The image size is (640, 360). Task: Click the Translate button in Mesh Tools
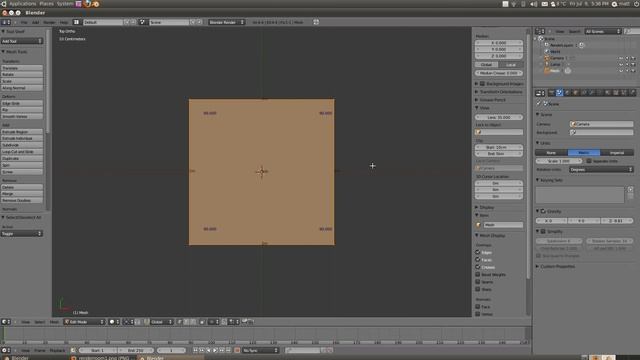[22, 68]
